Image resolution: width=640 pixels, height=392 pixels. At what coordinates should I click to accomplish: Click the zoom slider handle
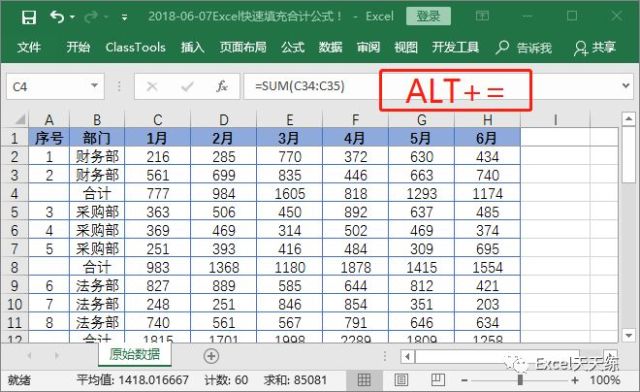point(520,380)
